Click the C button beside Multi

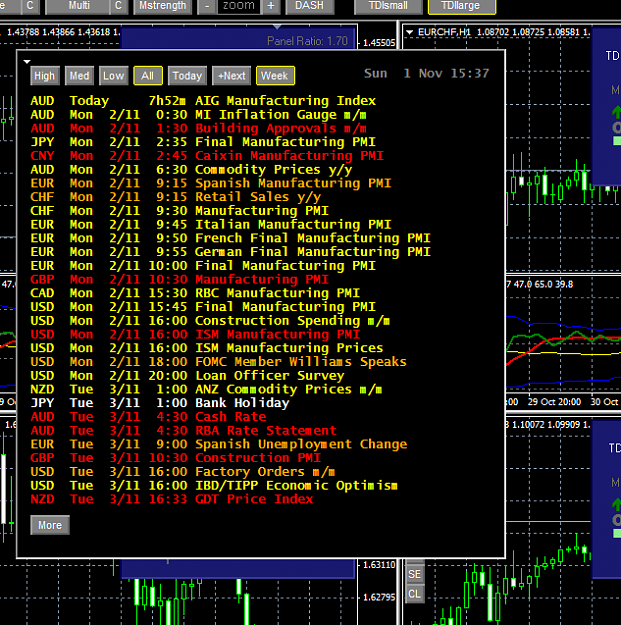click(x=118, y=6)
